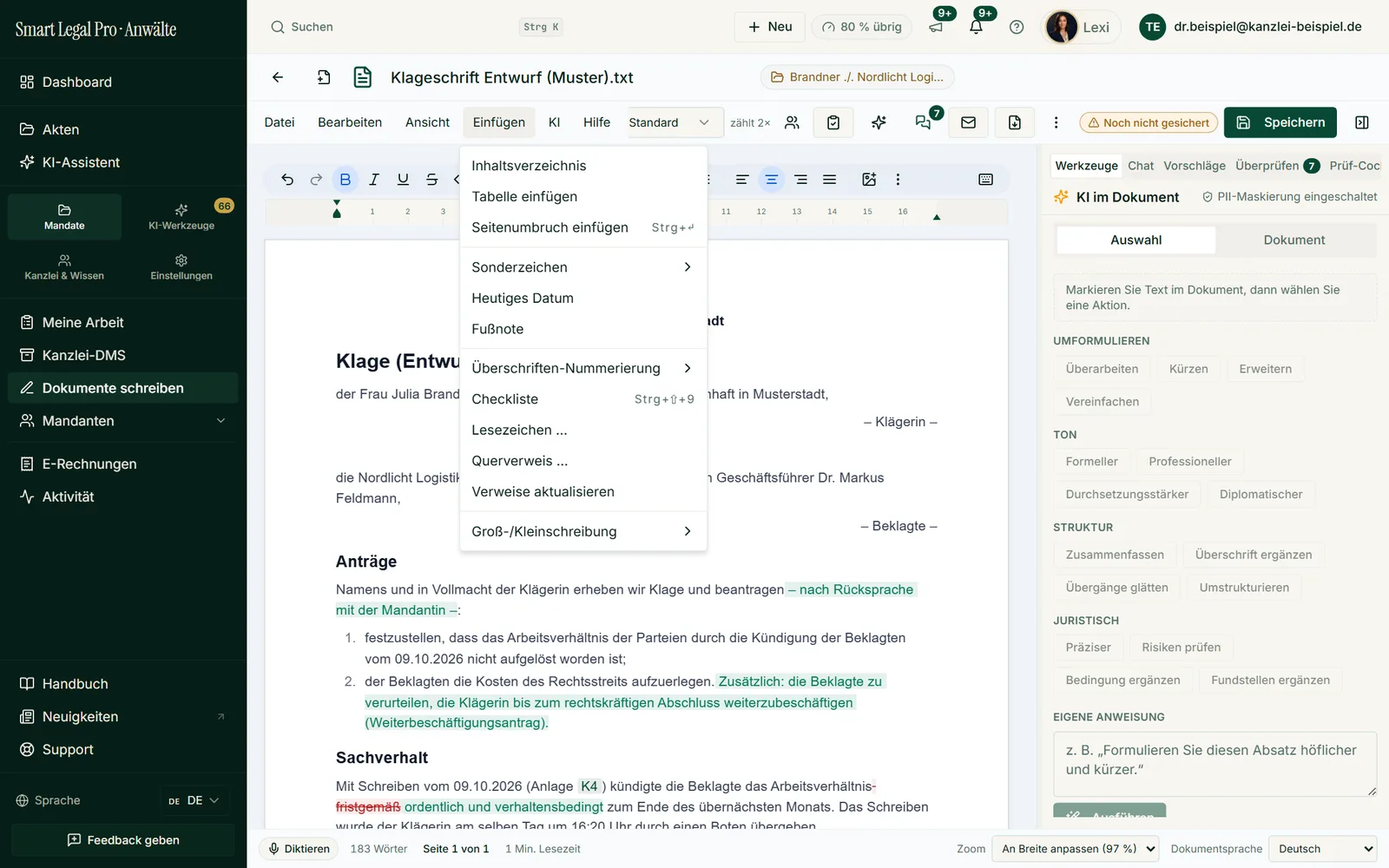Insert an image using the image icon

click(869, 180)
